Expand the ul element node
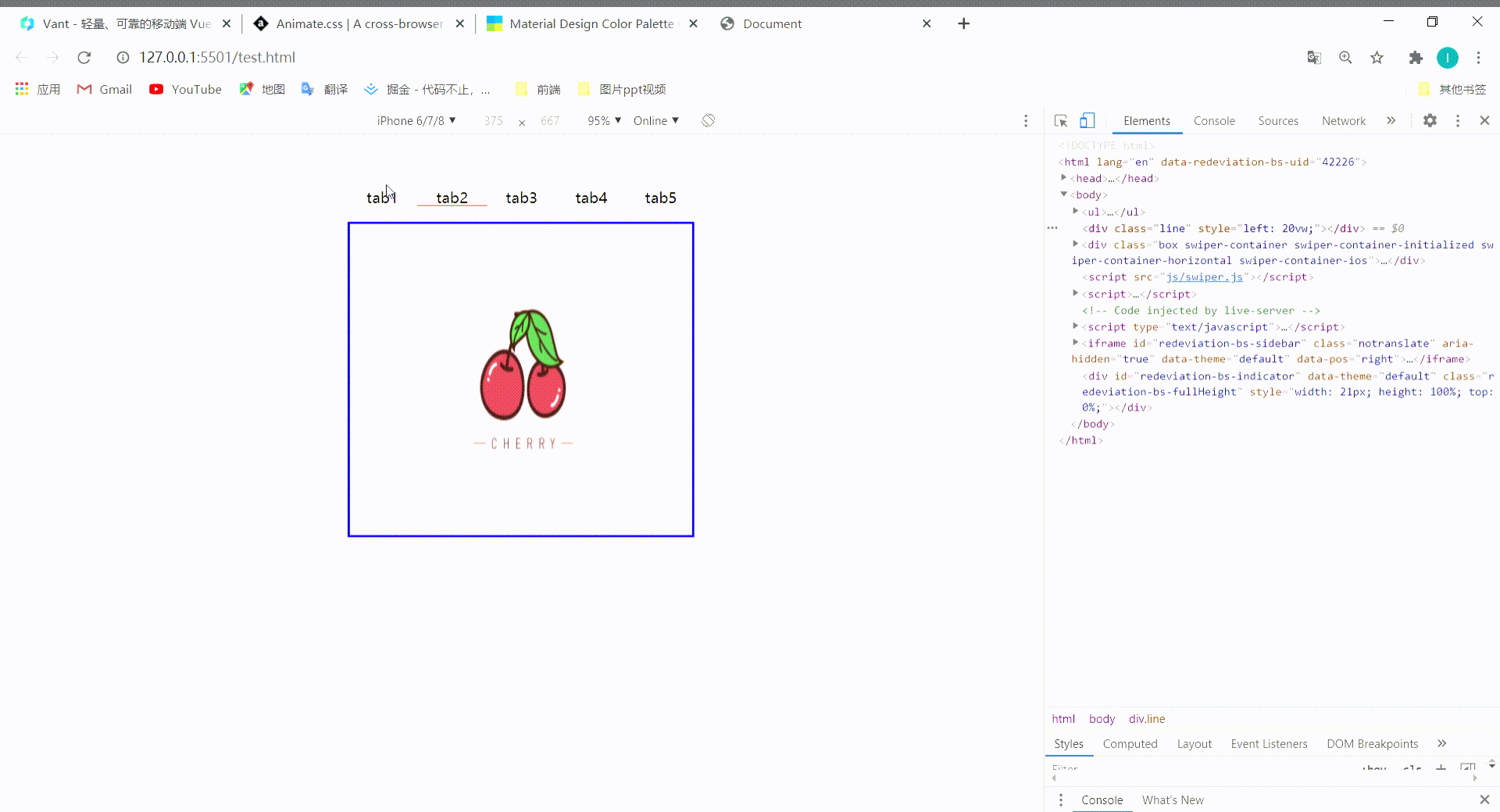1500x812 pixels. (x=1076, y=211)
